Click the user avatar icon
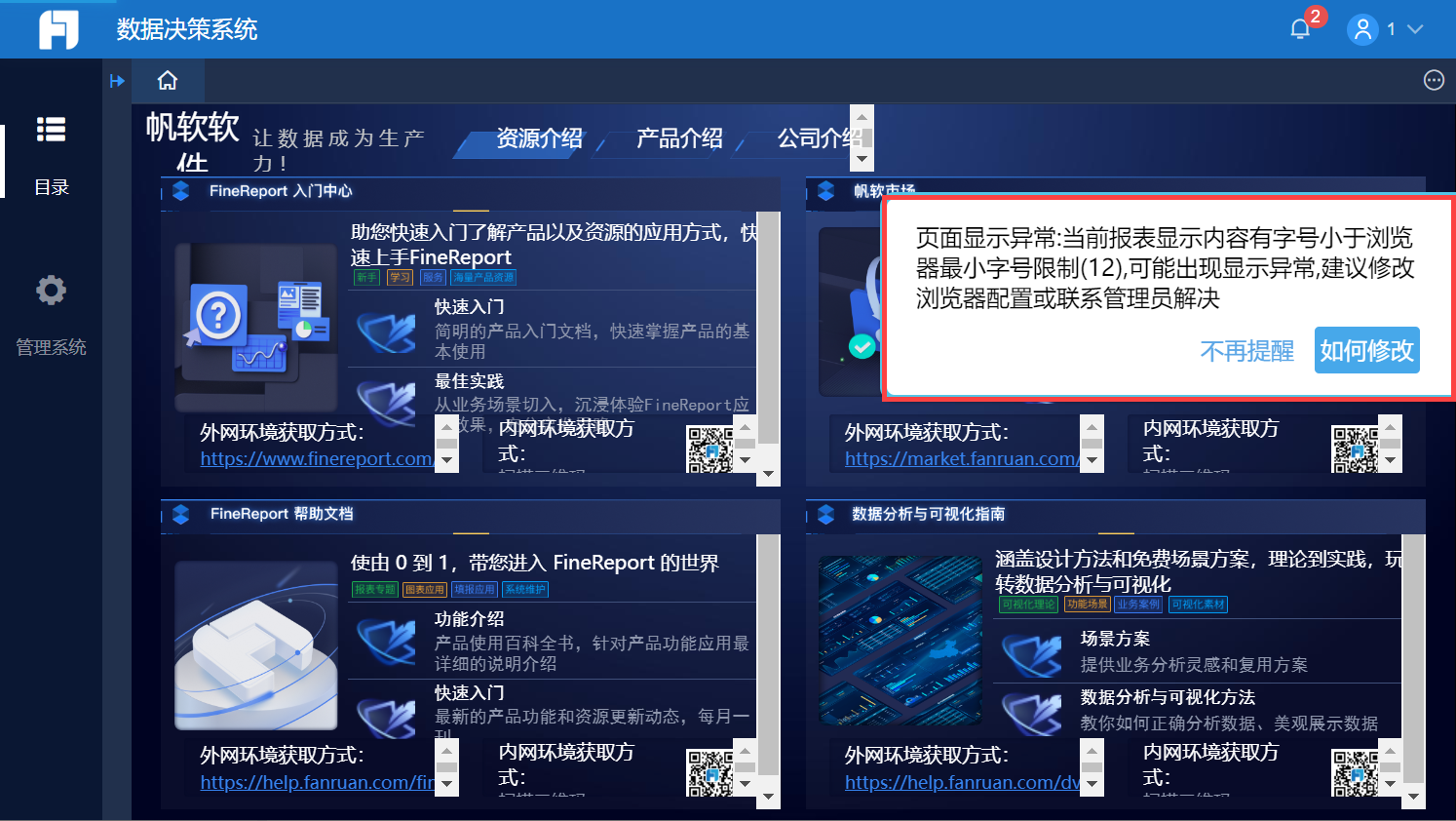This screenshot has height=821, width=1456. [1362, 29]
